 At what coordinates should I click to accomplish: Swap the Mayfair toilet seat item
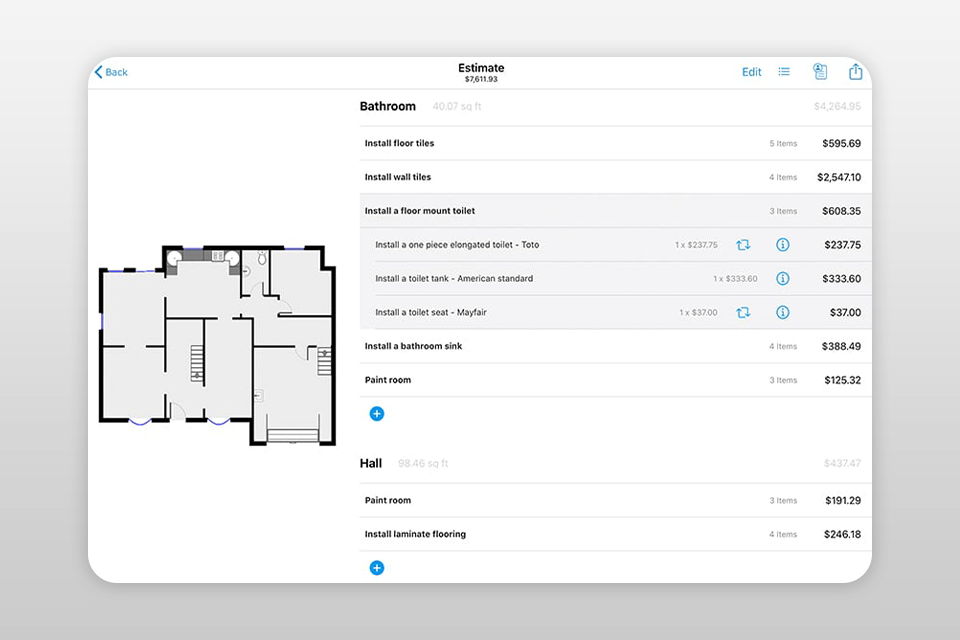click(743, 312)
